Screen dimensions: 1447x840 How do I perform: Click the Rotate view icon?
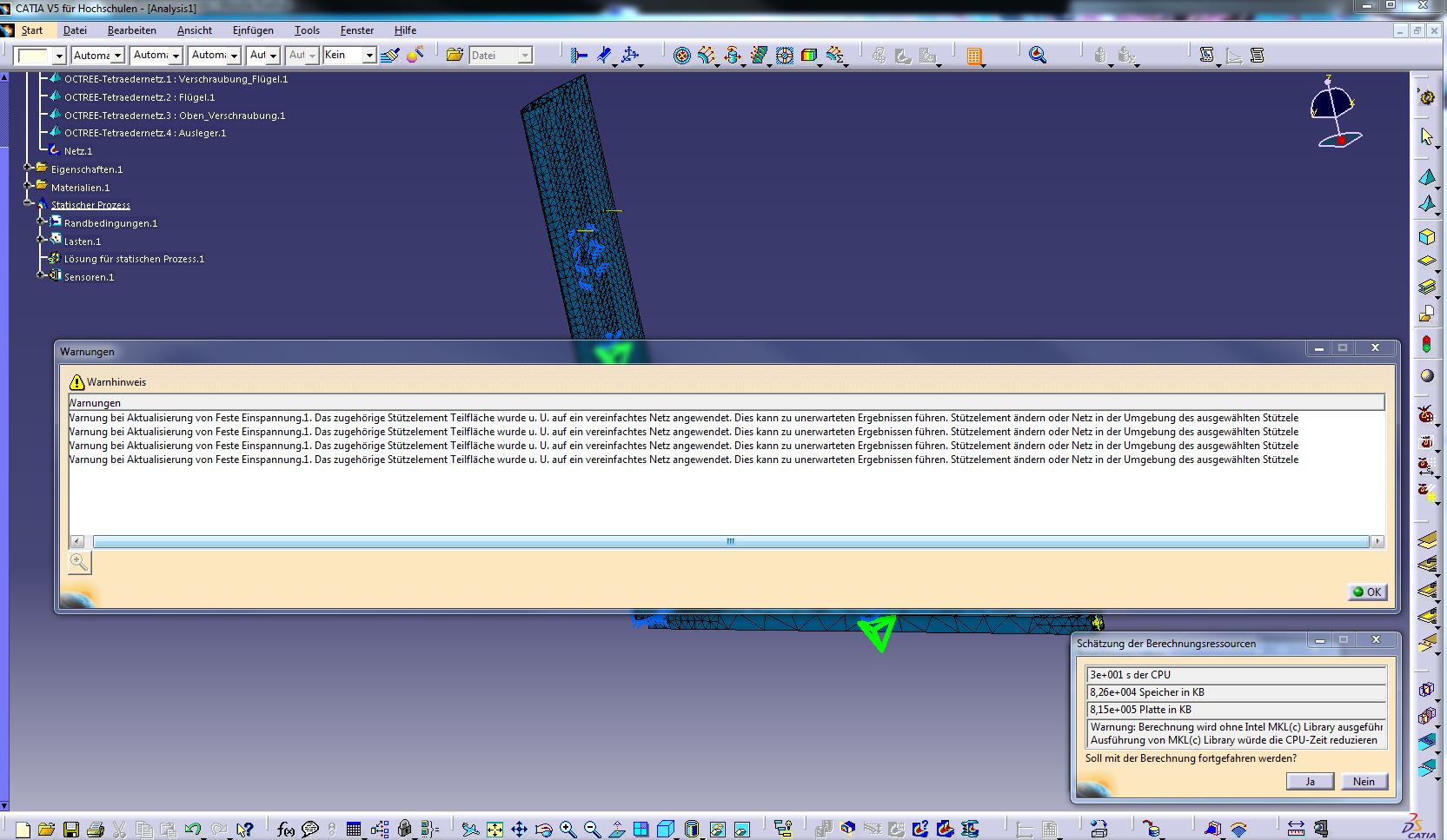tap(543, 830)
